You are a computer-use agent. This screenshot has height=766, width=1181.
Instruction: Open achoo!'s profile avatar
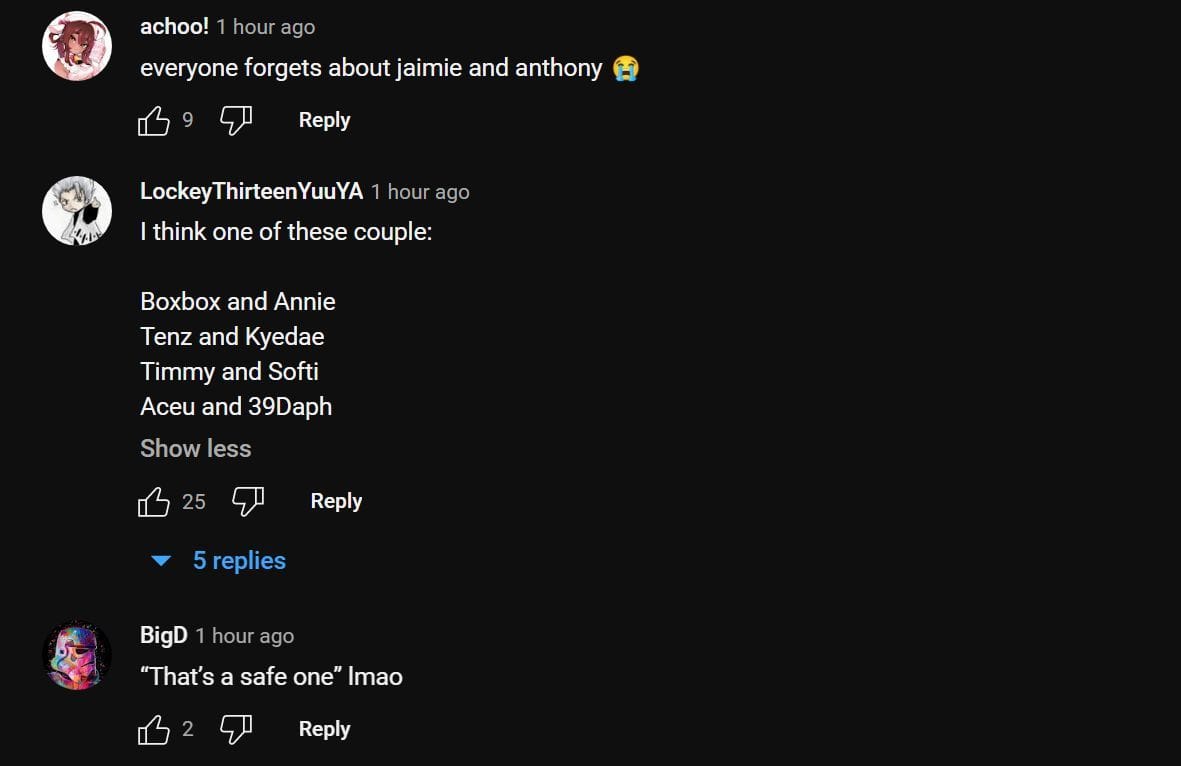pos(77,46)
